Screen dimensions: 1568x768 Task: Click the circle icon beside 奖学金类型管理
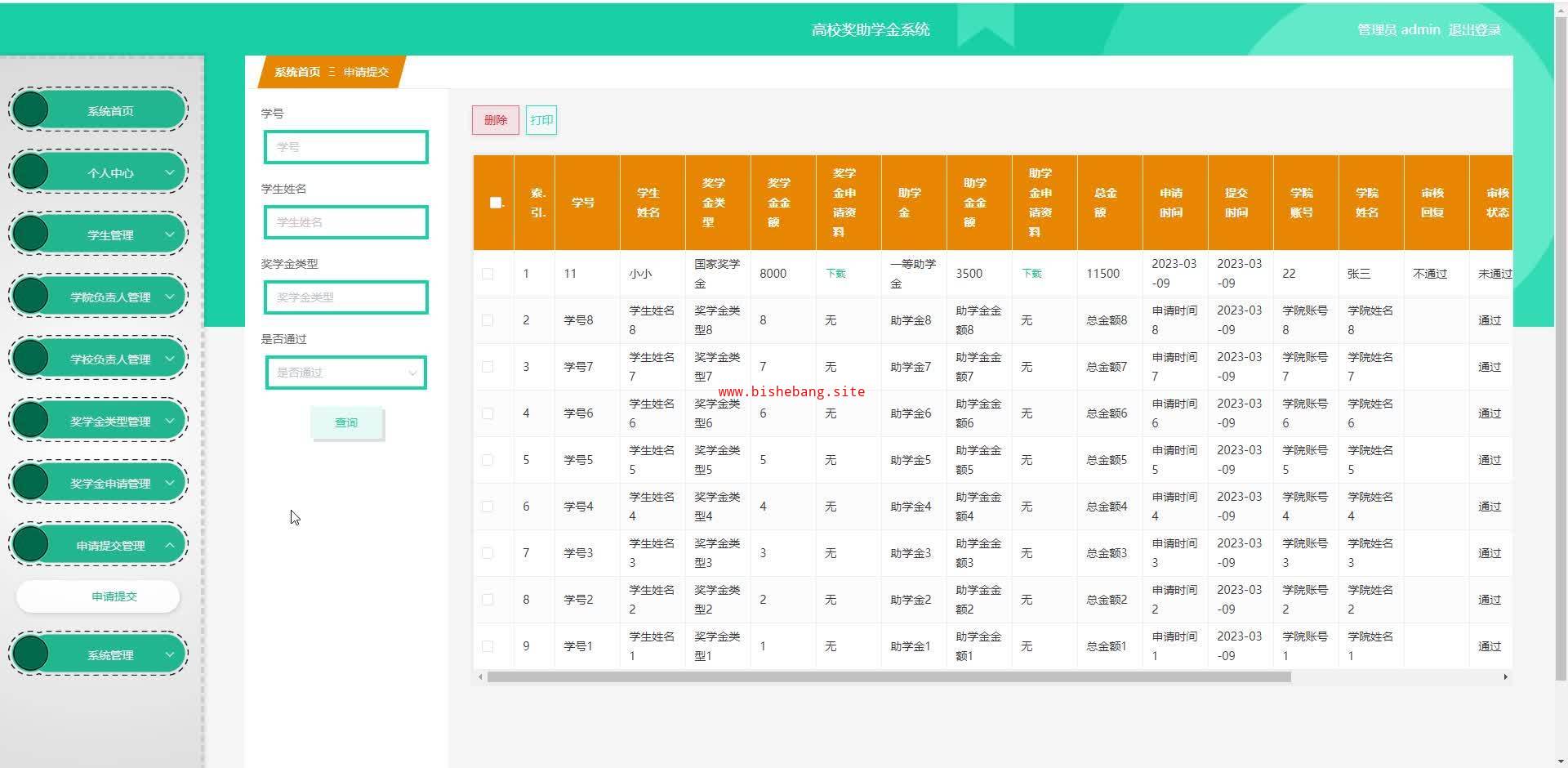click(x=31, y=421)
